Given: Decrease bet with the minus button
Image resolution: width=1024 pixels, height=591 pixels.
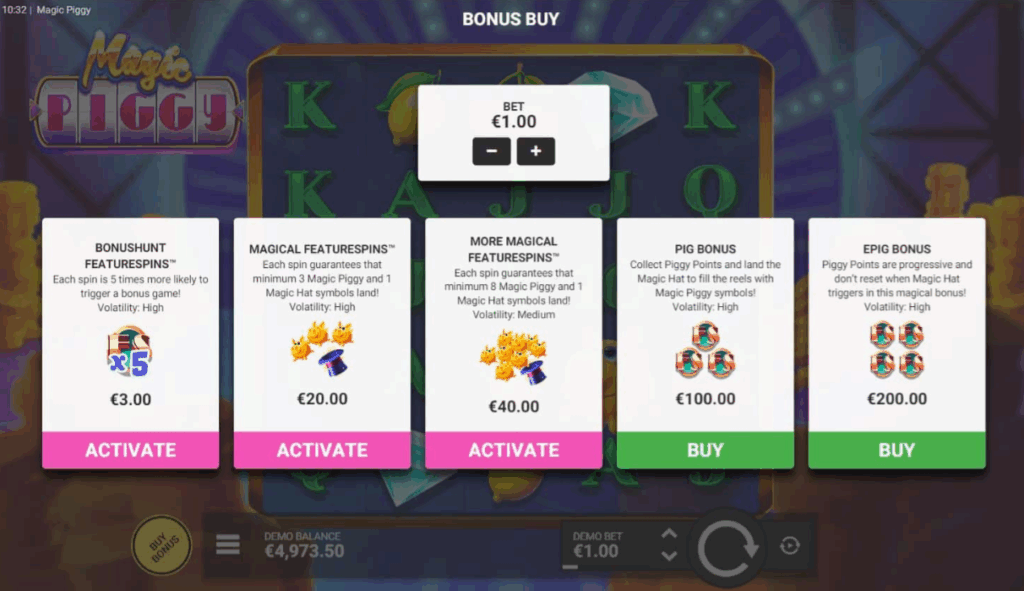Looking at the screenshot, I should (492, 151).
